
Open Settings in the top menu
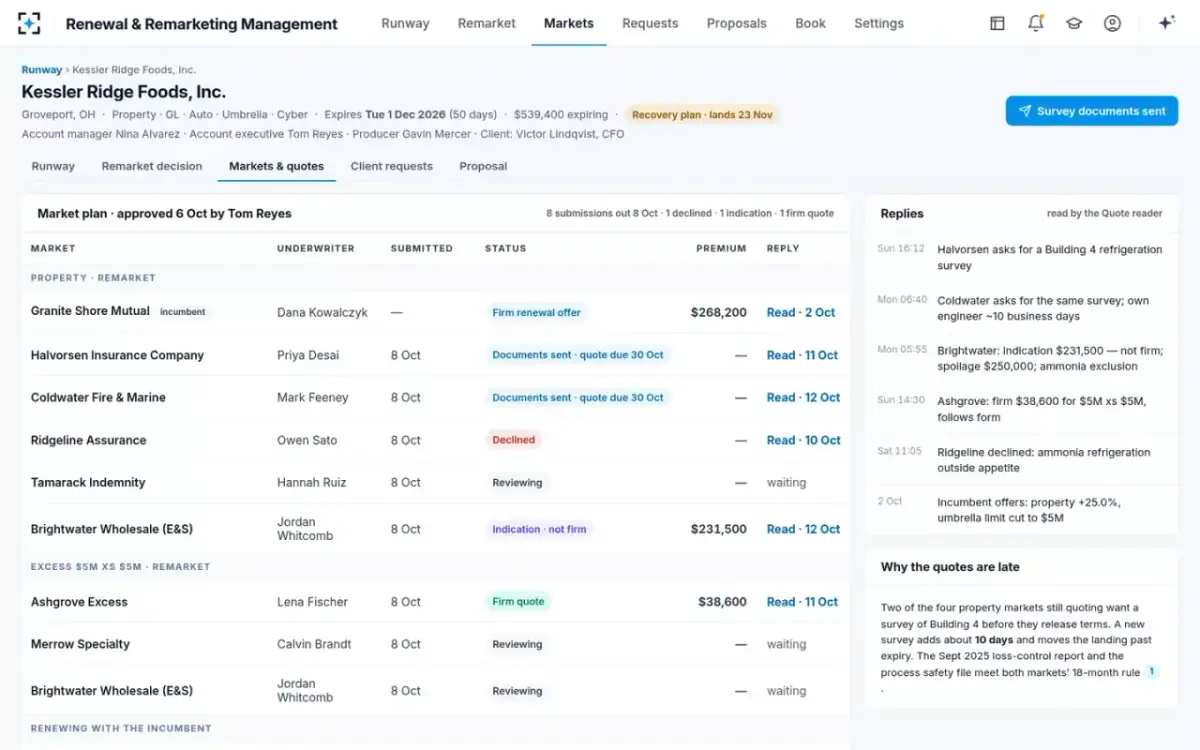[879, 23]
